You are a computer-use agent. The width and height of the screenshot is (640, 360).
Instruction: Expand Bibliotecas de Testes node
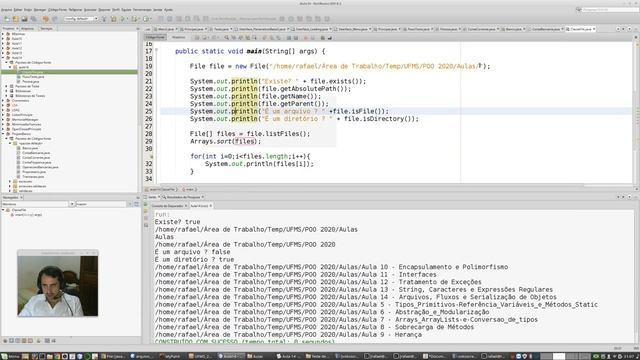pos(7,96)
